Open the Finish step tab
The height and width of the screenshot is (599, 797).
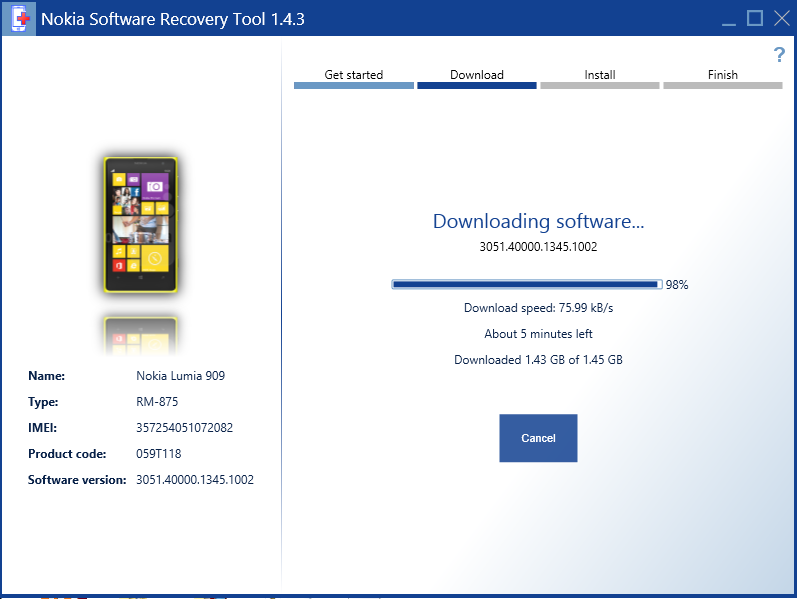pyautogui.click(x=723, y=78)
